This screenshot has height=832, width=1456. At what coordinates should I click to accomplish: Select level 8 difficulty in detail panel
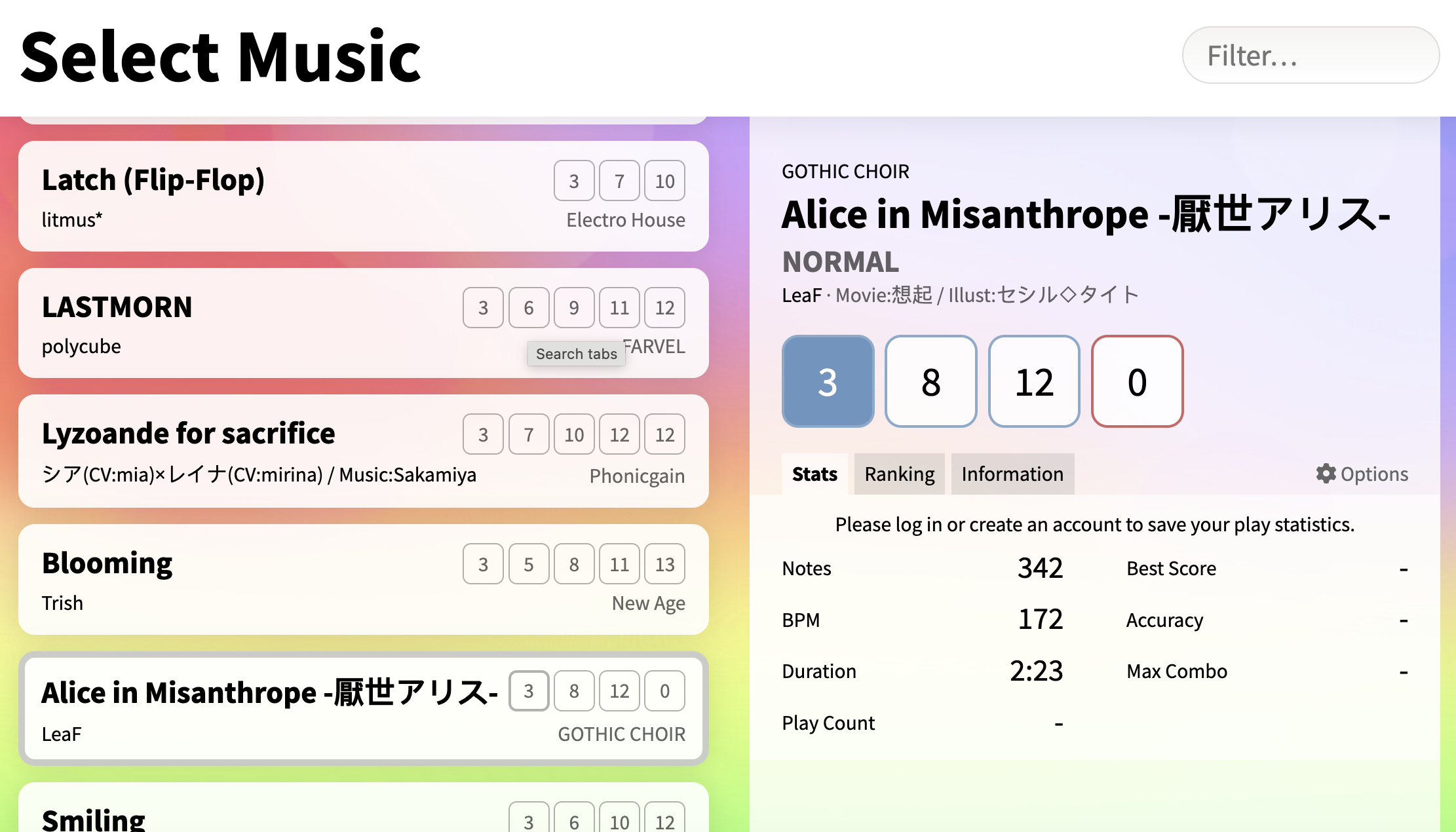point(930,381)
